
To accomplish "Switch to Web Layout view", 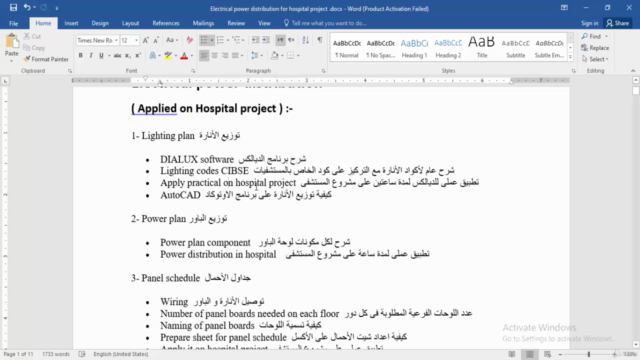I will [x=548, y=354].
